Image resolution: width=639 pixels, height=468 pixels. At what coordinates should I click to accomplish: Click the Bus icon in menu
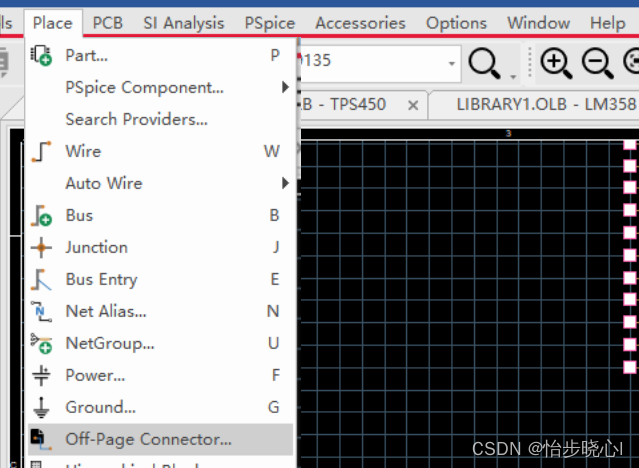click(x=41, y=216)
